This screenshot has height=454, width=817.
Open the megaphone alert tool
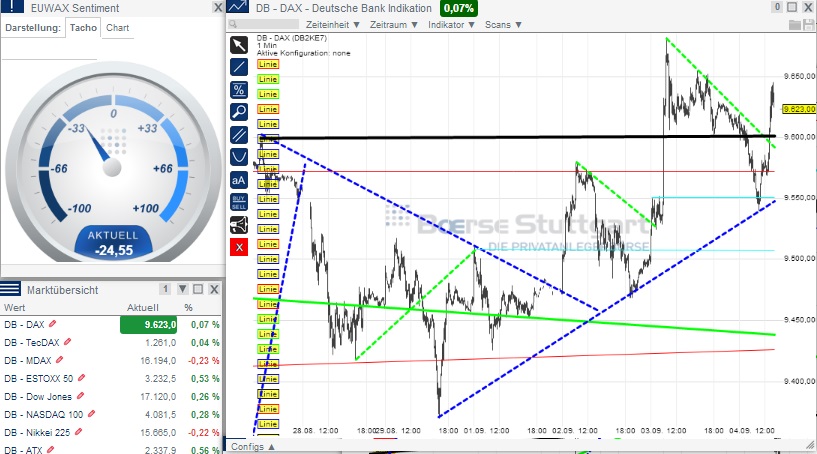239,225
